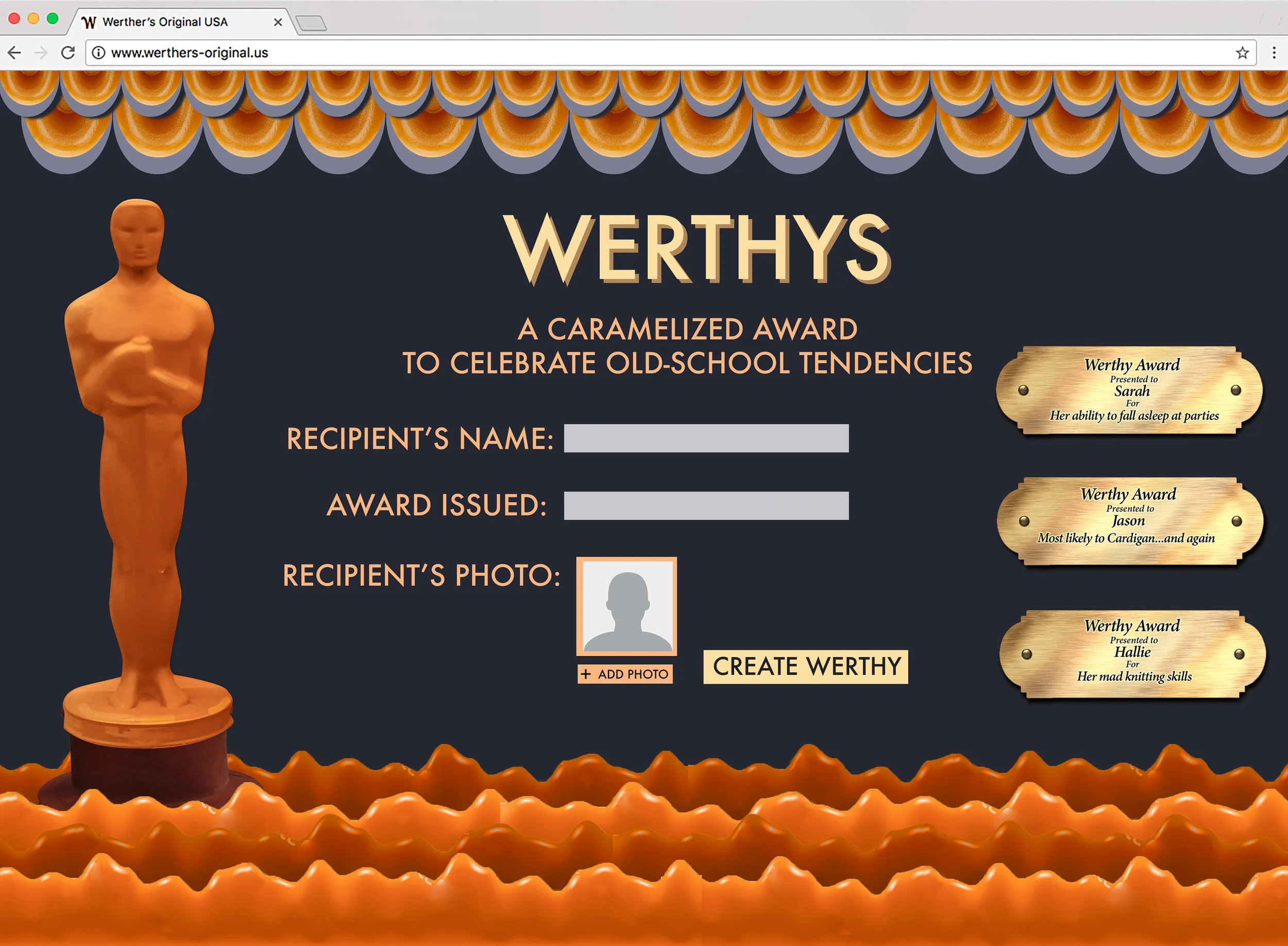The height and width of the screenshot is (946, 1288).
Task: Close the Werther's Original USA tab
Action: pos(278,22)
